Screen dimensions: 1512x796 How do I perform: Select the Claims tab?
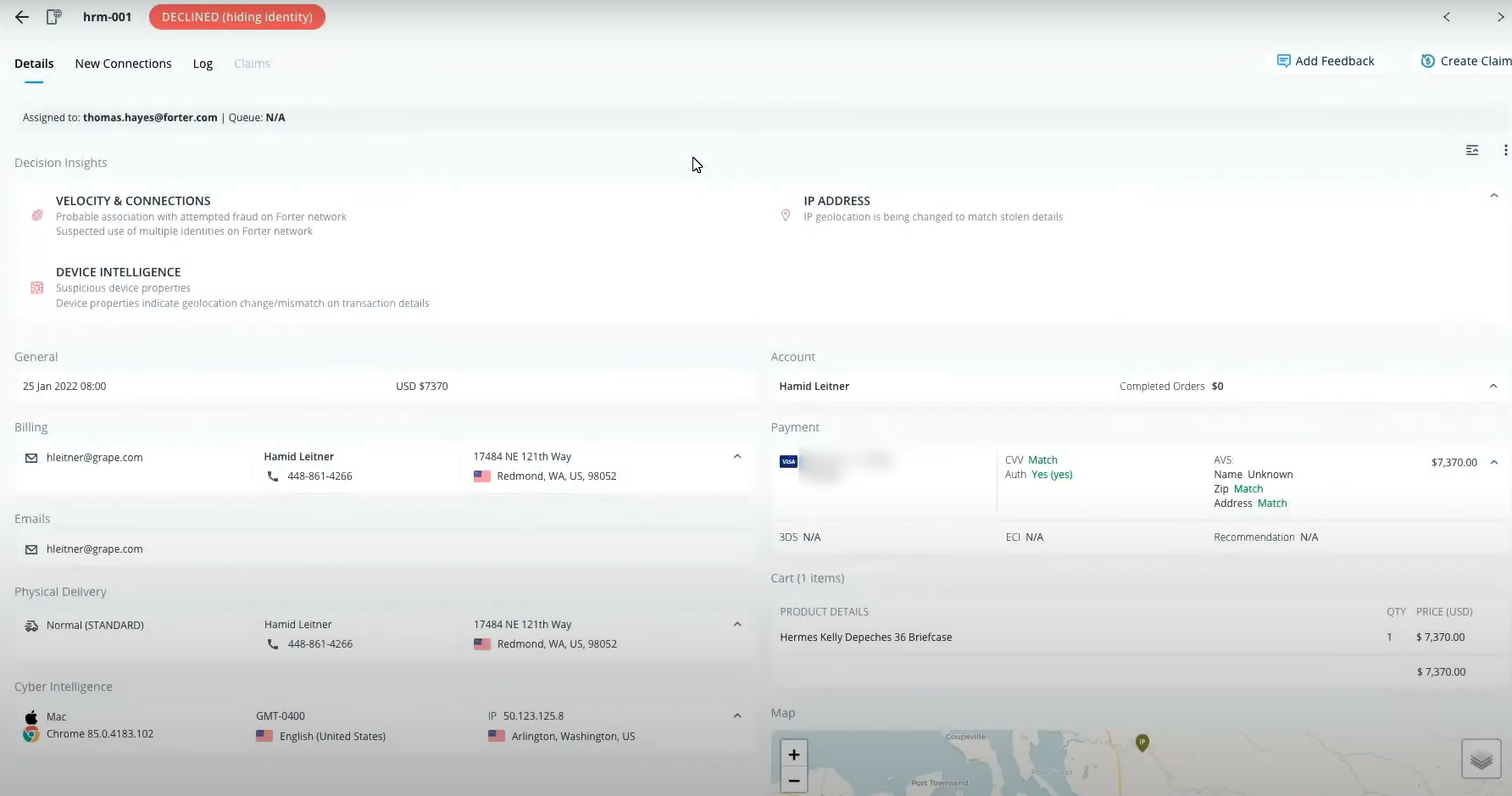[252, 64]
